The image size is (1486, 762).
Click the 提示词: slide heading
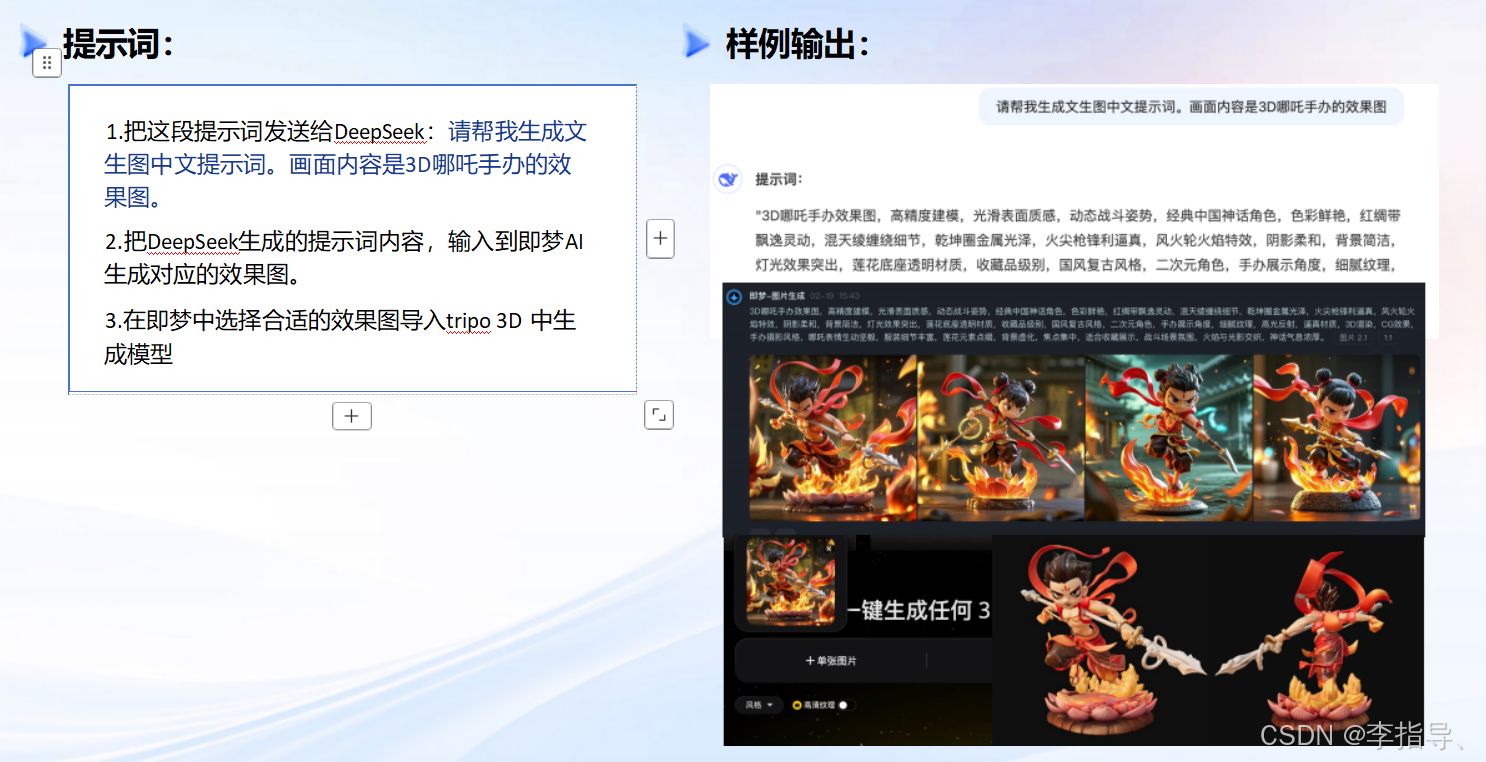coord(119,44)
